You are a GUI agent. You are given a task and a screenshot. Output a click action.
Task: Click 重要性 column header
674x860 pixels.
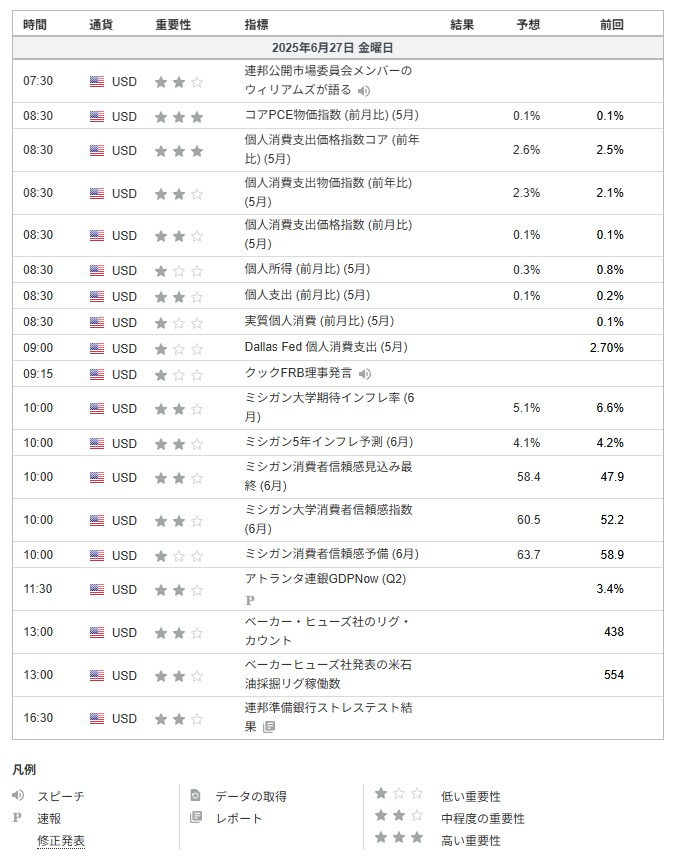(x=173, y=25)
